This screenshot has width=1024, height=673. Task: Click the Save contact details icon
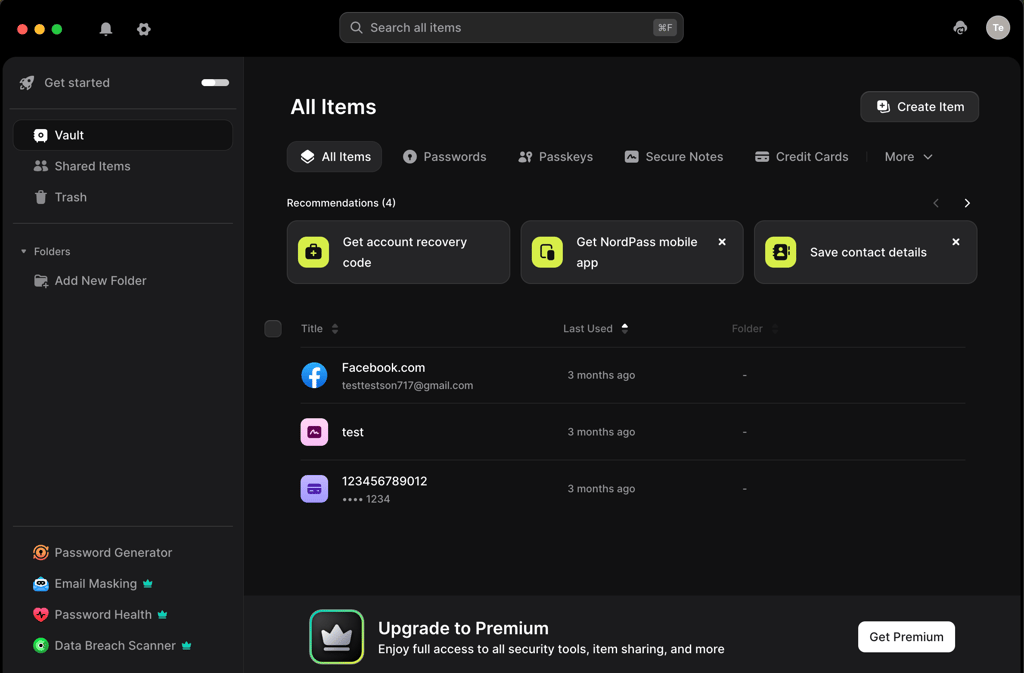[x=780, y=252]
